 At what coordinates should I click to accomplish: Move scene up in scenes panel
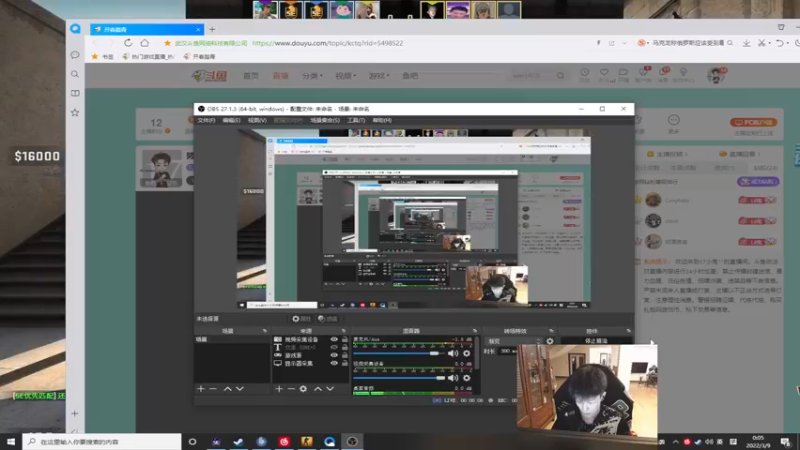[x=228, y=389]
